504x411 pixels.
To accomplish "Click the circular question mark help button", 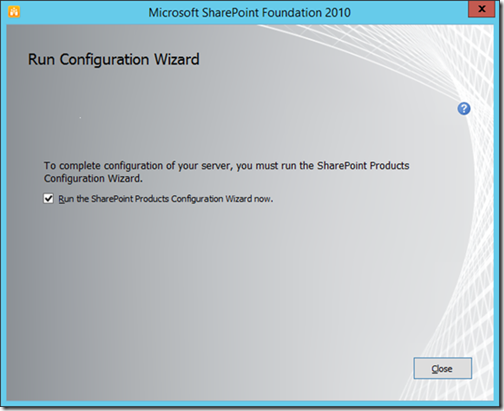I will [464, 109].
